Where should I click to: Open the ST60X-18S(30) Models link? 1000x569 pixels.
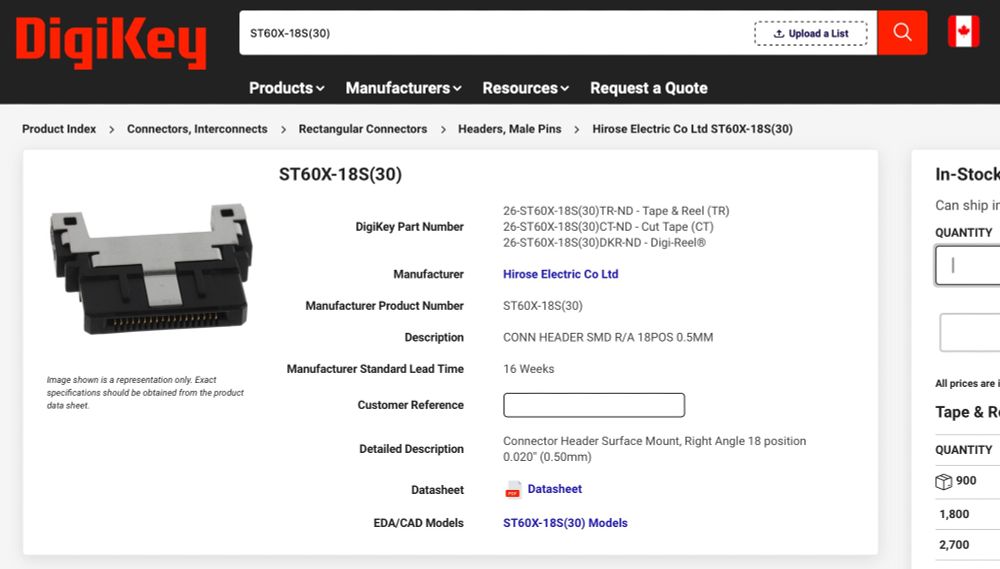565,523
